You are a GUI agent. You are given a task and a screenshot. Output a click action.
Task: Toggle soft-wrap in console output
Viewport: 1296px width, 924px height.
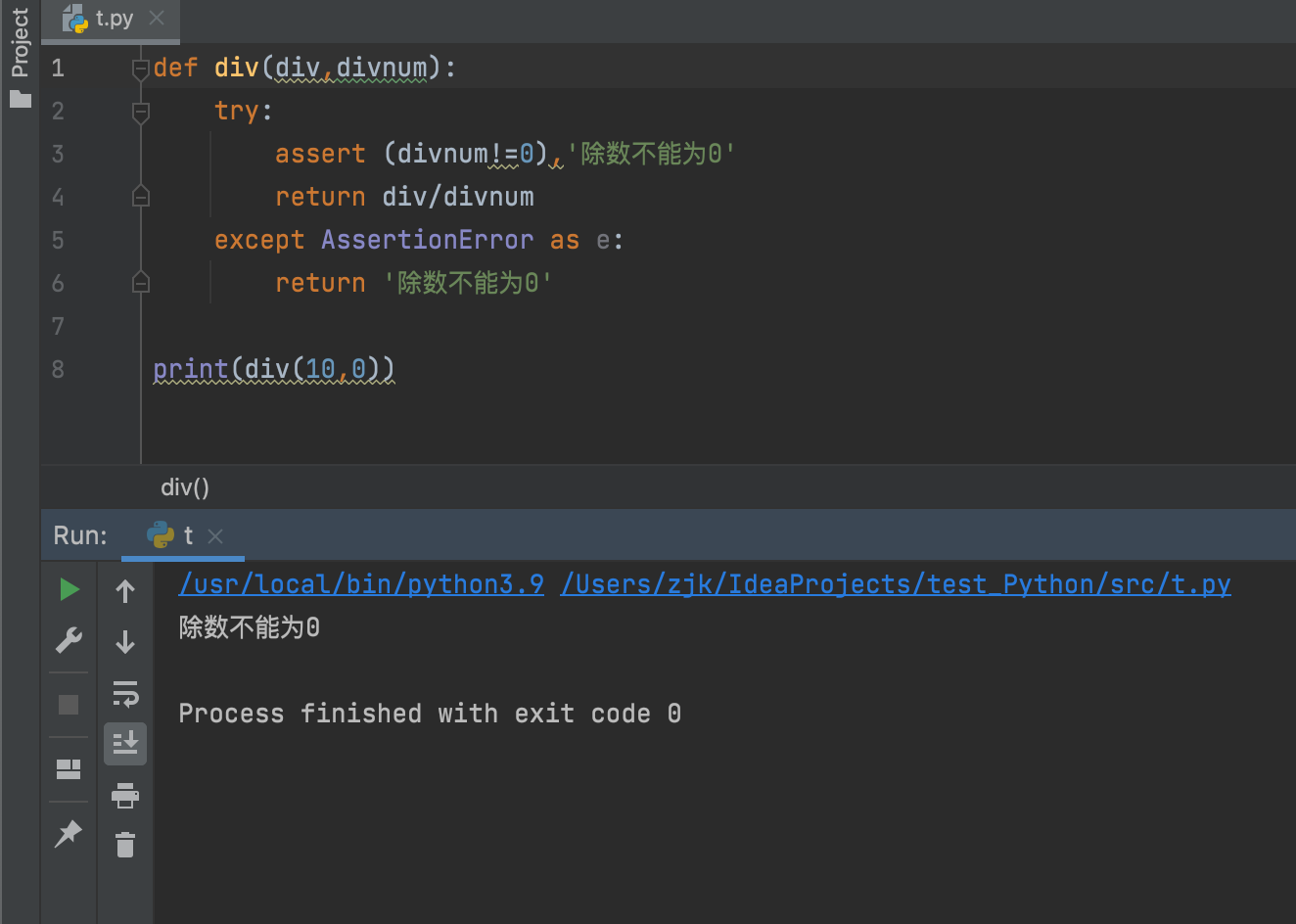(x=125, y=693)
